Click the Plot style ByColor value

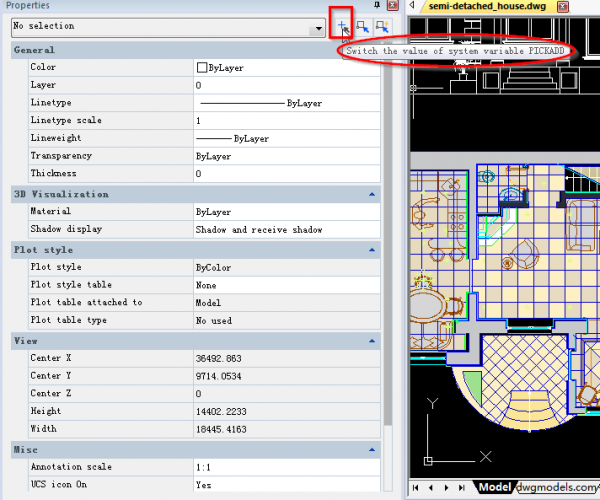(x=287, y=267)
